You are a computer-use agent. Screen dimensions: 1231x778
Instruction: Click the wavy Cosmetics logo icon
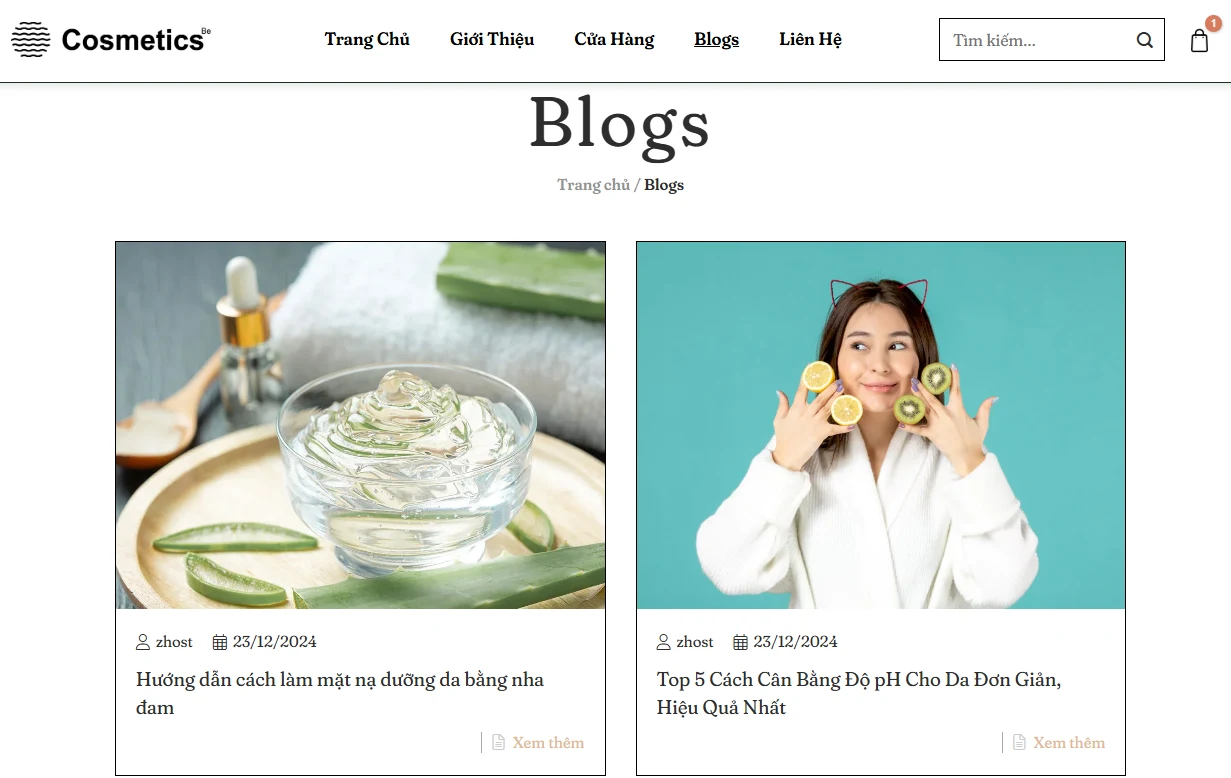pos(31,39)
